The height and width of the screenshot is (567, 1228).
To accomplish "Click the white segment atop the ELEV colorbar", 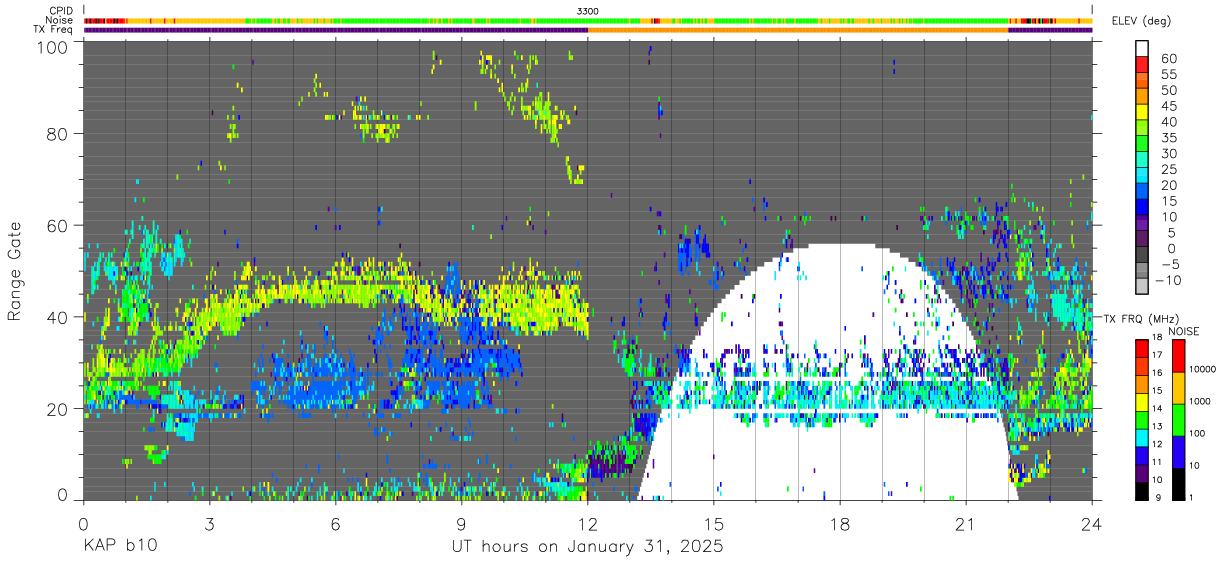I will click(1142, 50).
